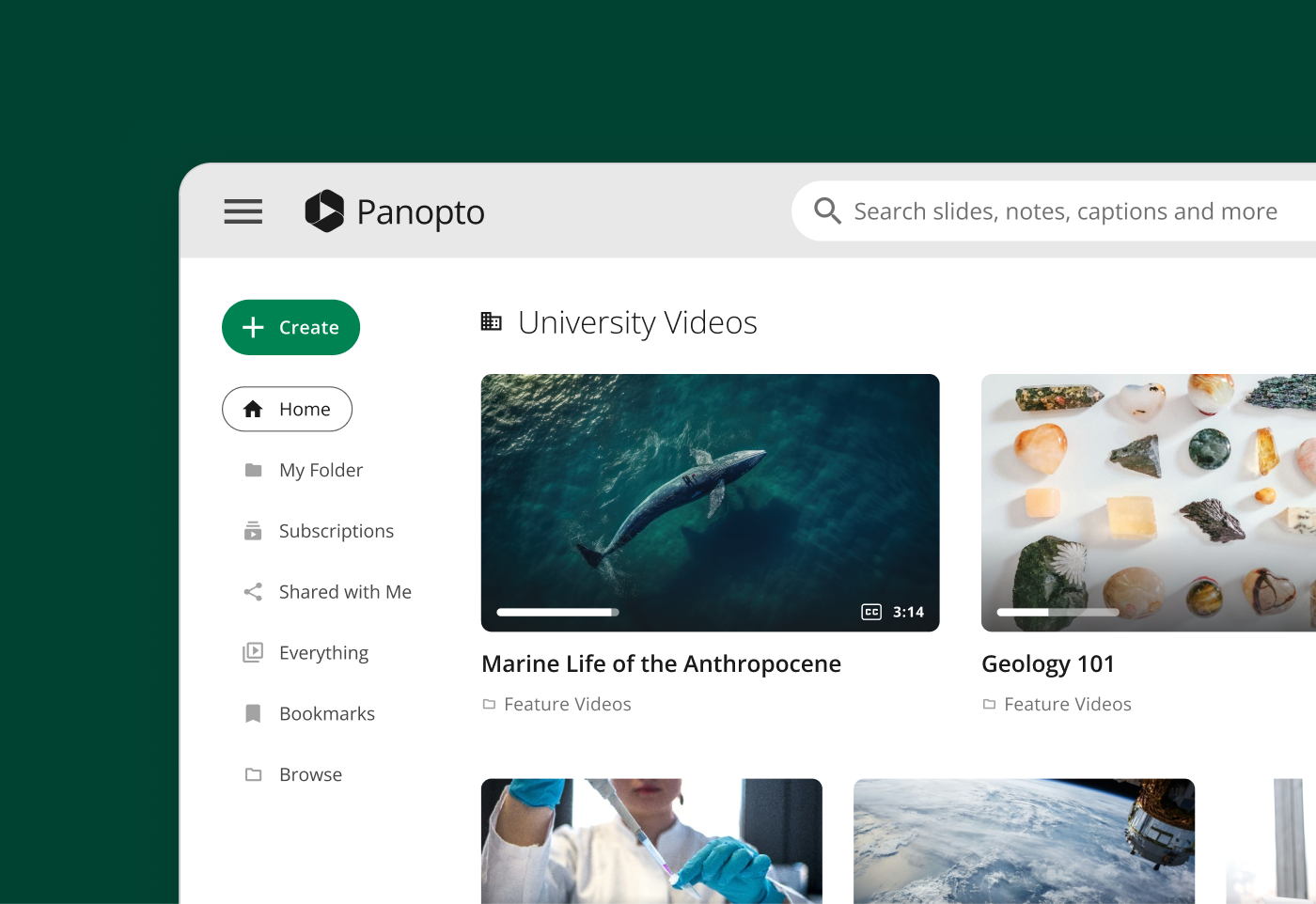This screenshot has width=1316, height=904.
Task: Click the closed captions icon on the whale video
Action: (871, 612)
